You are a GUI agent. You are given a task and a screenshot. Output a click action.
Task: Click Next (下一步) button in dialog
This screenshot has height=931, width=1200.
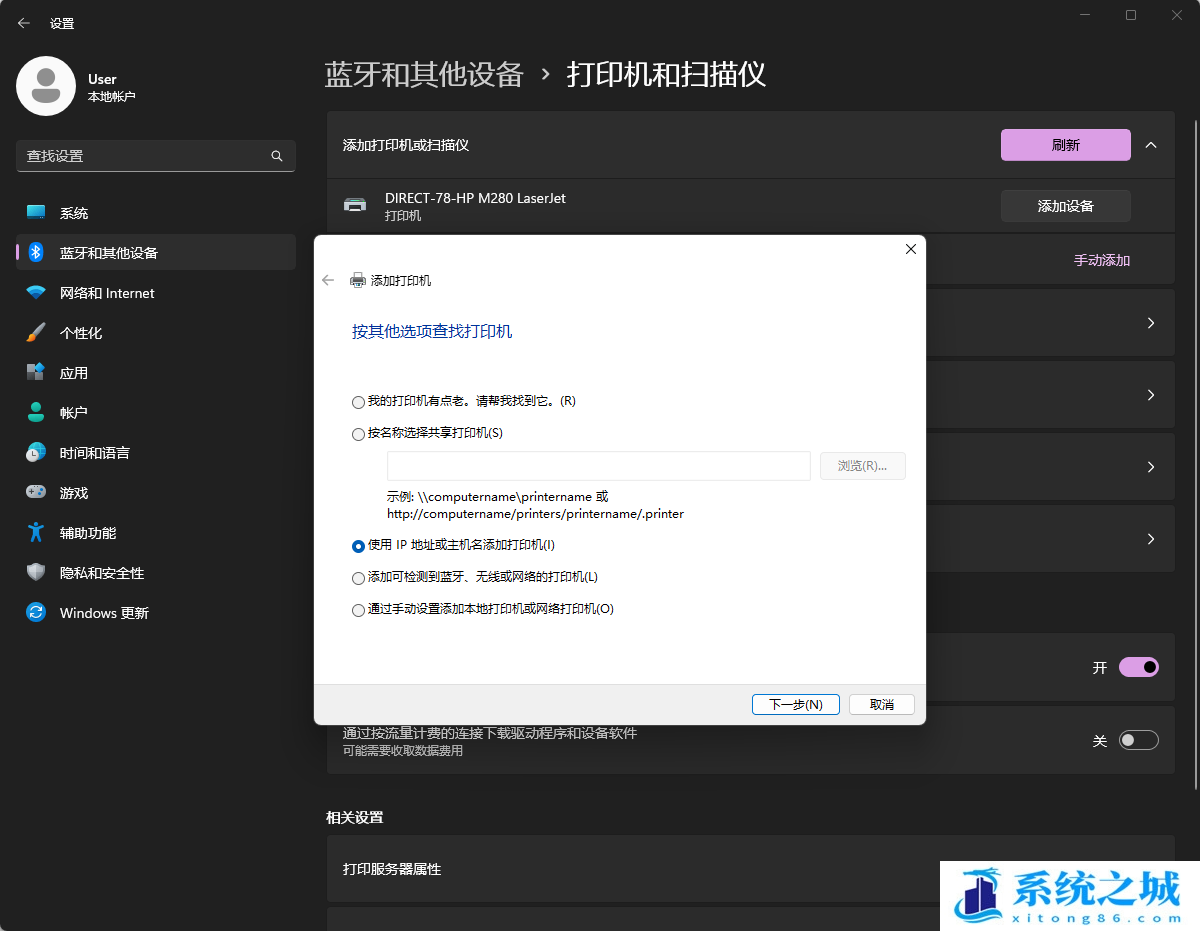tap(796, 704)
